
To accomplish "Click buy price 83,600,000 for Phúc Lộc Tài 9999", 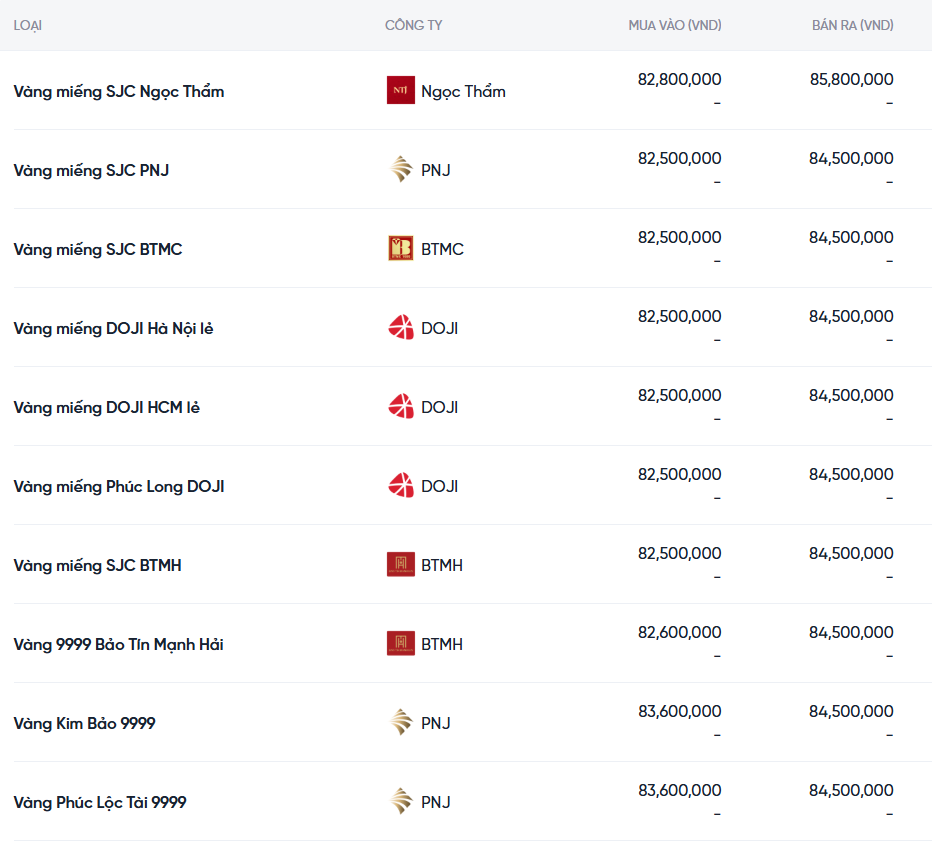I will tap(679, 791).
